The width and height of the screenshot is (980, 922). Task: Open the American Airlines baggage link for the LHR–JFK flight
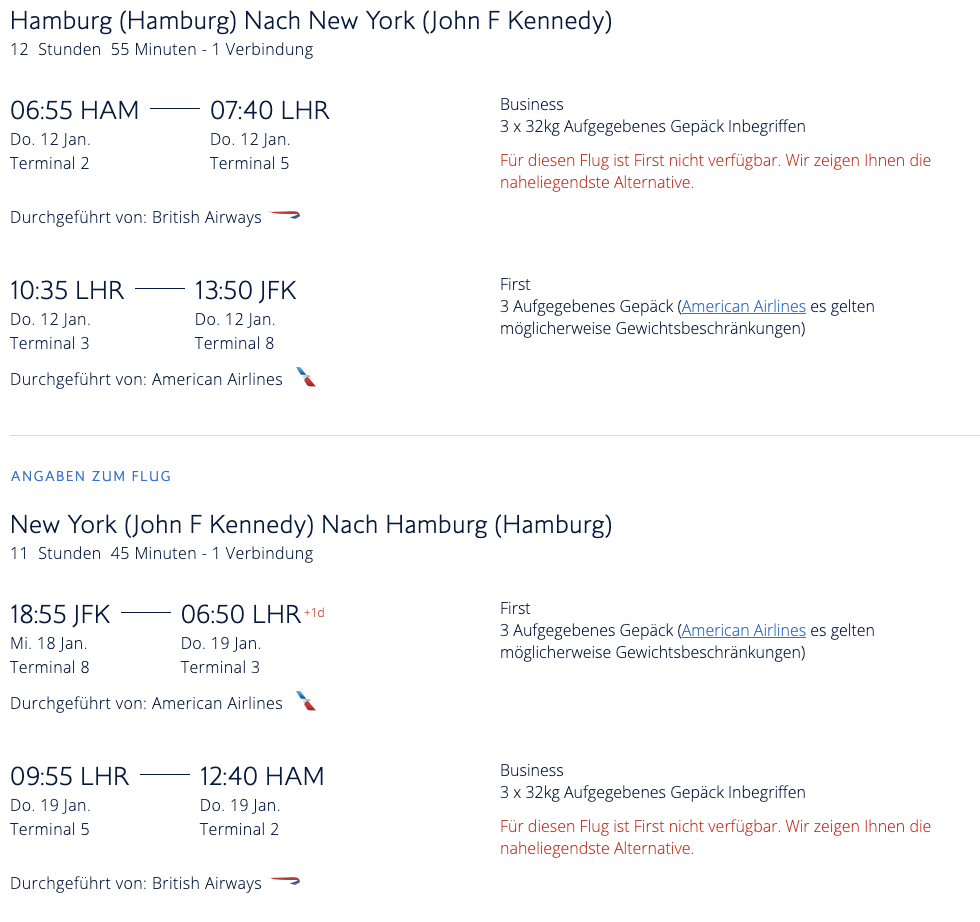[x=743, y=306]
